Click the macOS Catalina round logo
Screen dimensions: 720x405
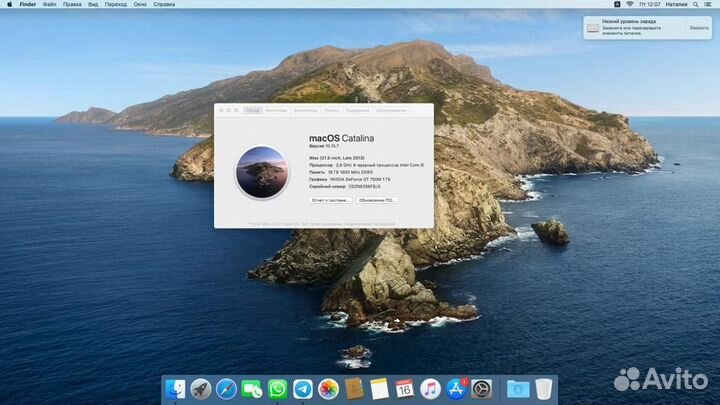click(262, 172)
